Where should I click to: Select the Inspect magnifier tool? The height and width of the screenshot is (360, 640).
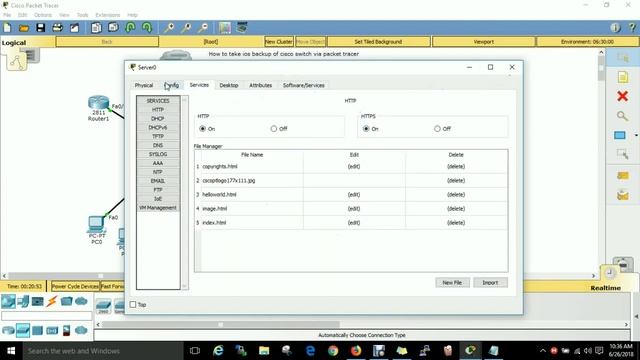click(622, 116)
